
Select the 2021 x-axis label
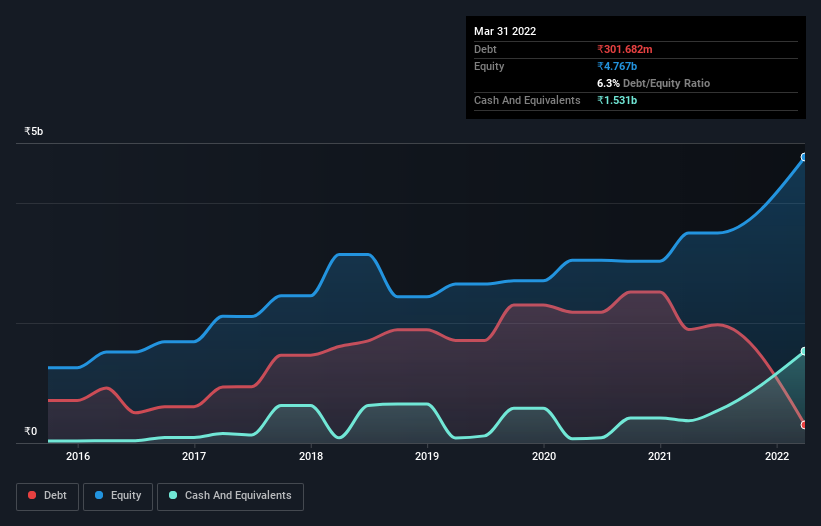tap(660, 456)
